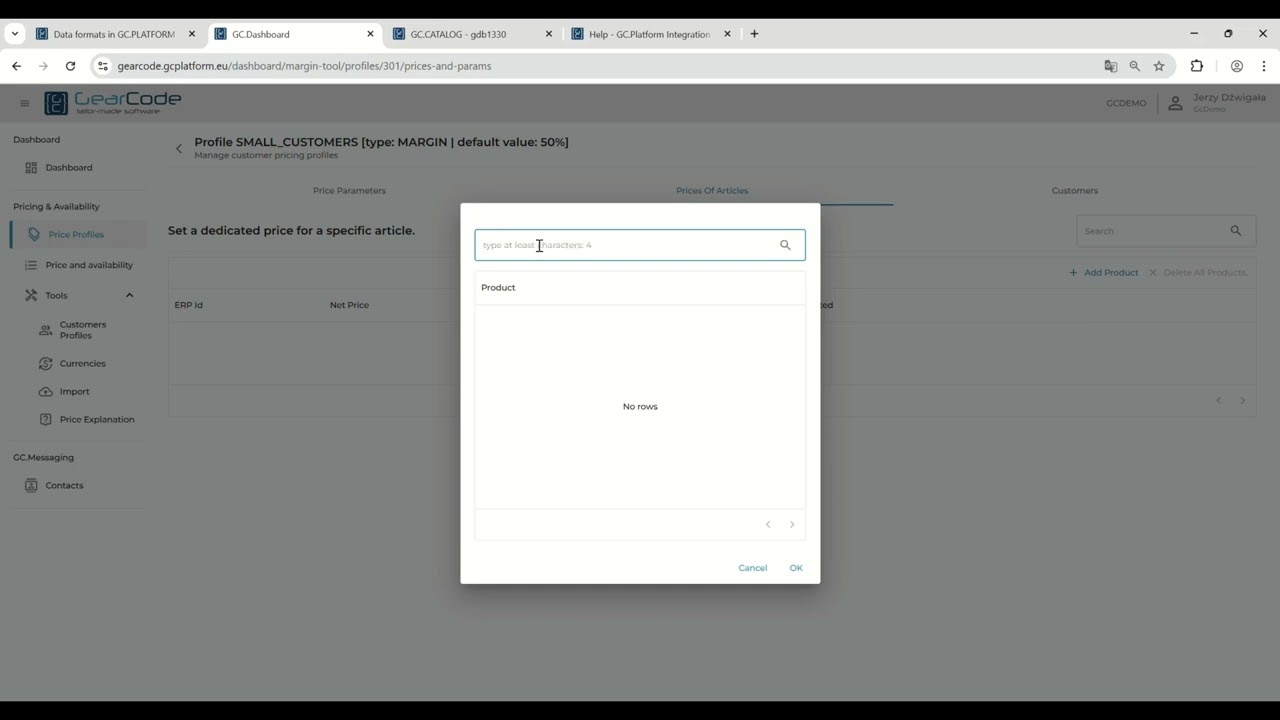Click the Price Profiles tag icon
The width and height of the screenshot is (1280, 720).
[34, 234]
